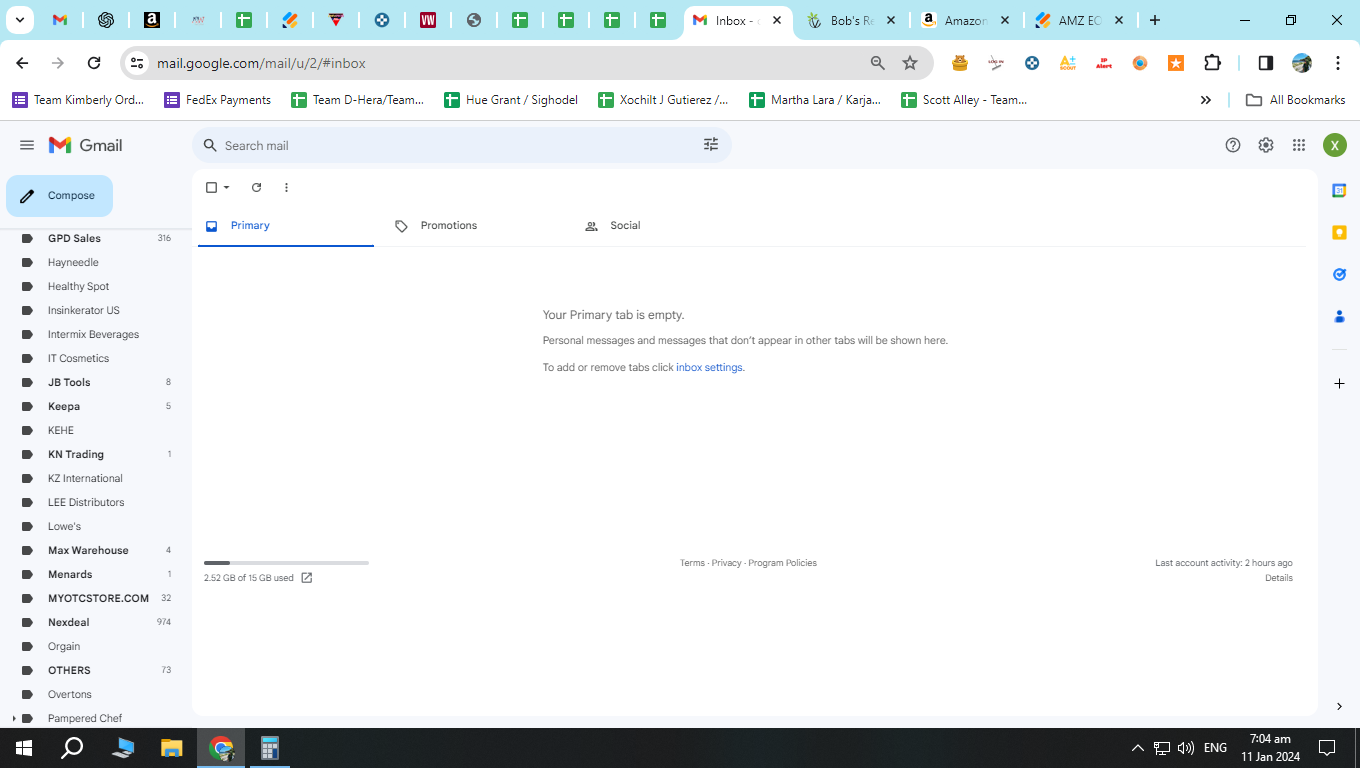Open tab search dropdown arrow
Viewport: 1360px width, 768px height.
19,20
